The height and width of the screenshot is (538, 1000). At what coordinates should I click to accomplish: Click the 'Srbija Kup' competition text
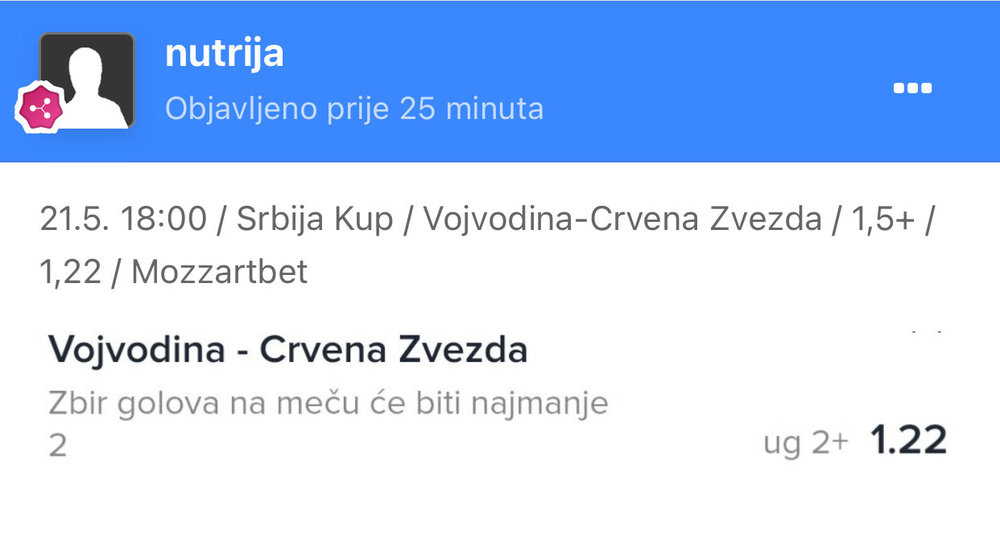(x=314, y=219)
